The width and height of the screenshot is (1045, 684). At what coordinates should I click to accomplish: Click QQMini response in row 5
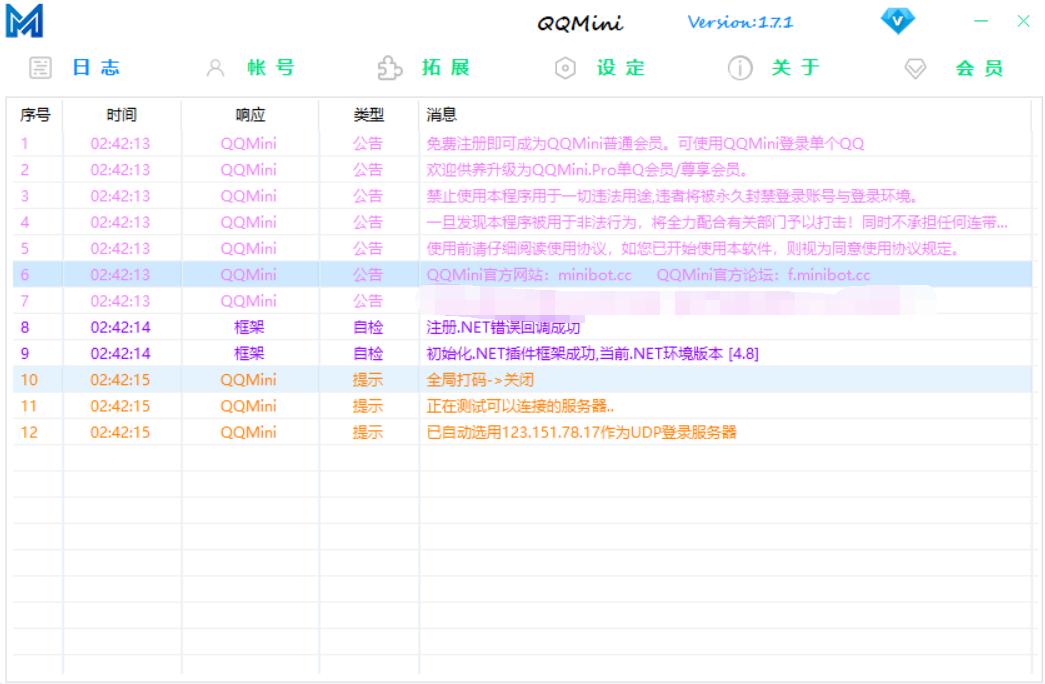(x=249, y=249)
